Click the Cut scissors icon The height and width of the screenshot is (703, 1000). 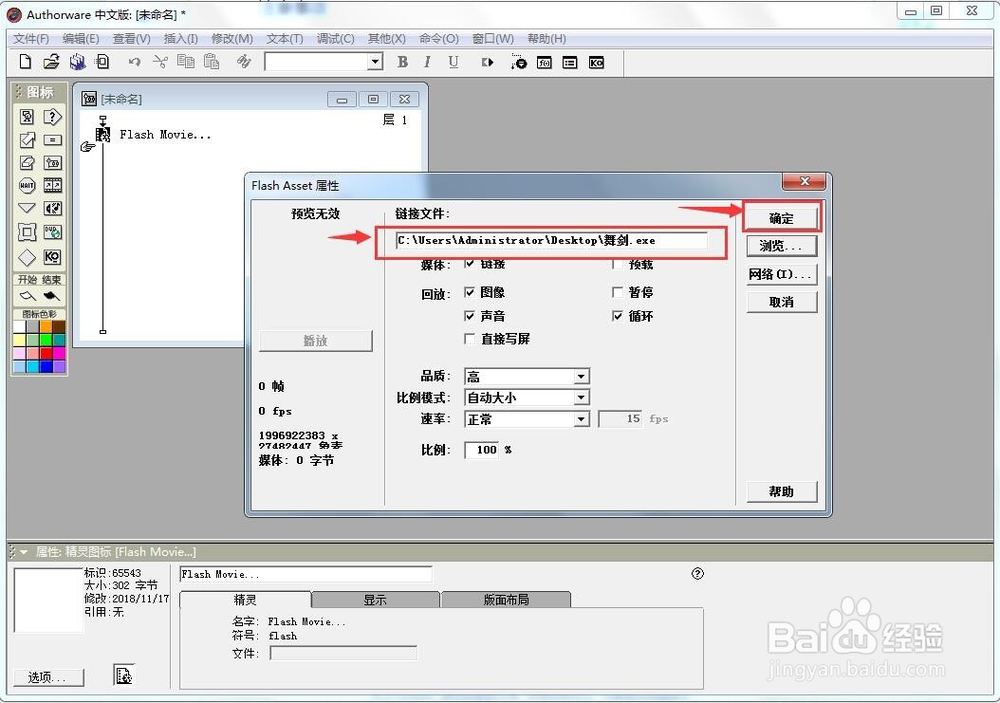[x=160, y=62]
